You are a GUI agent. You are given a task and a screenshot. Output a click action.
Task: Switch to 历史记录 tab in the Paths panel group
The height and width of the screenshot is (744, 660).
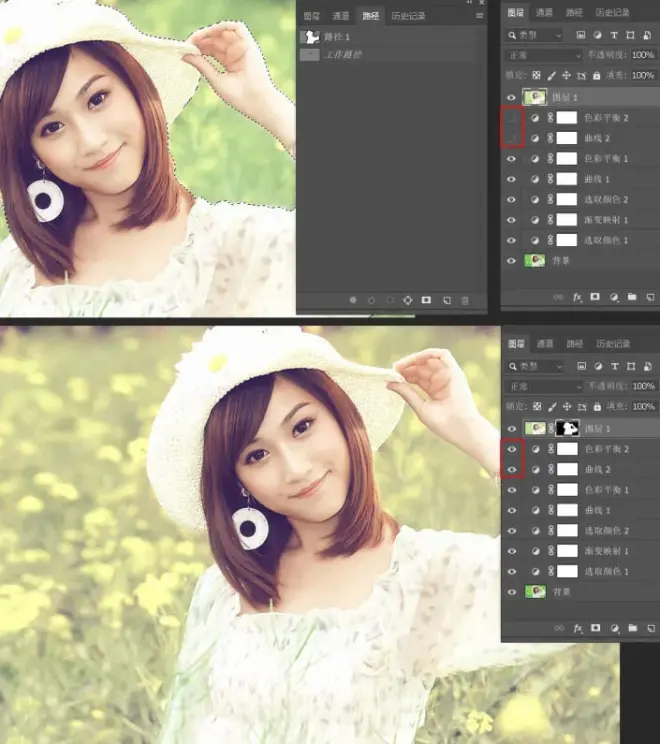[408, 16]
